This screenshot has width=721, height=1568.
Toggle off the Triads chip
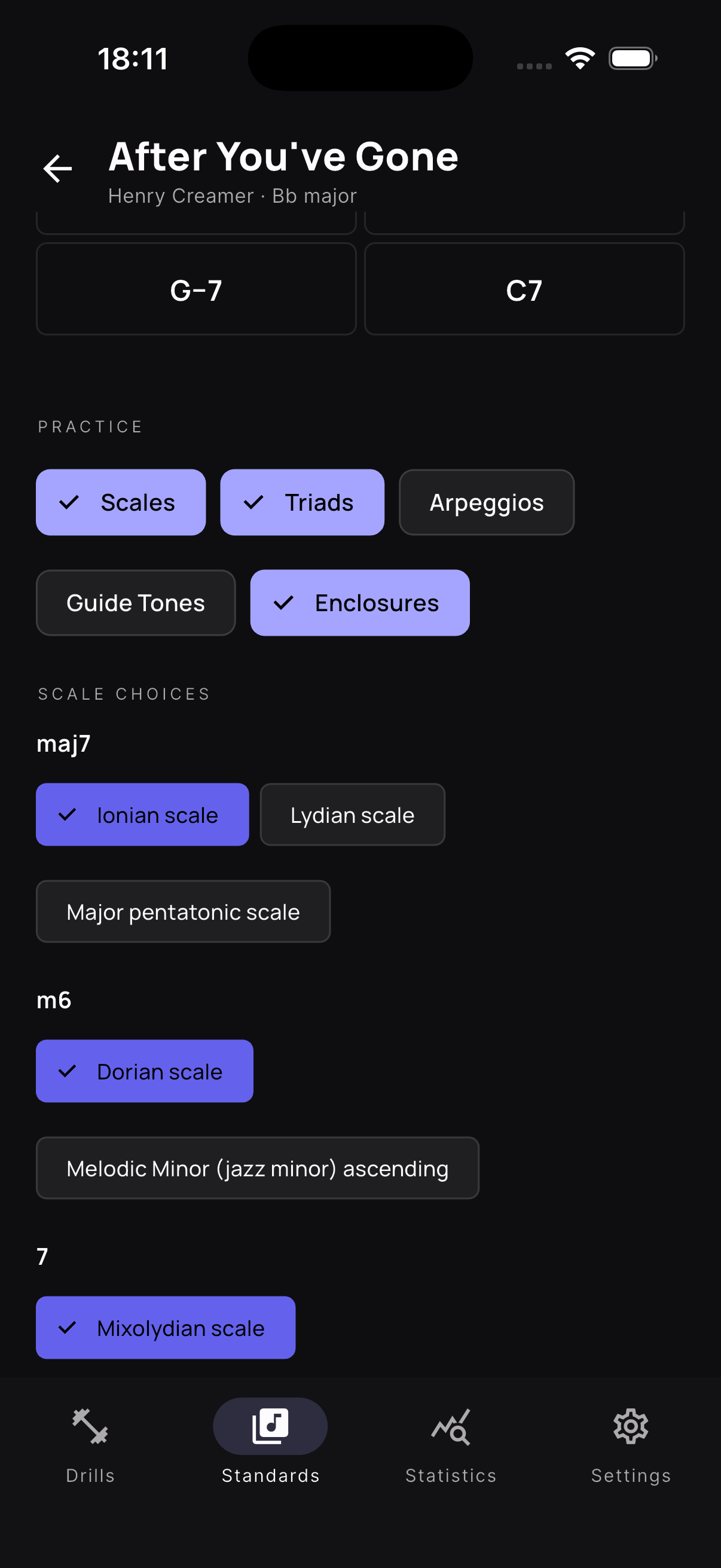point(302,502)
